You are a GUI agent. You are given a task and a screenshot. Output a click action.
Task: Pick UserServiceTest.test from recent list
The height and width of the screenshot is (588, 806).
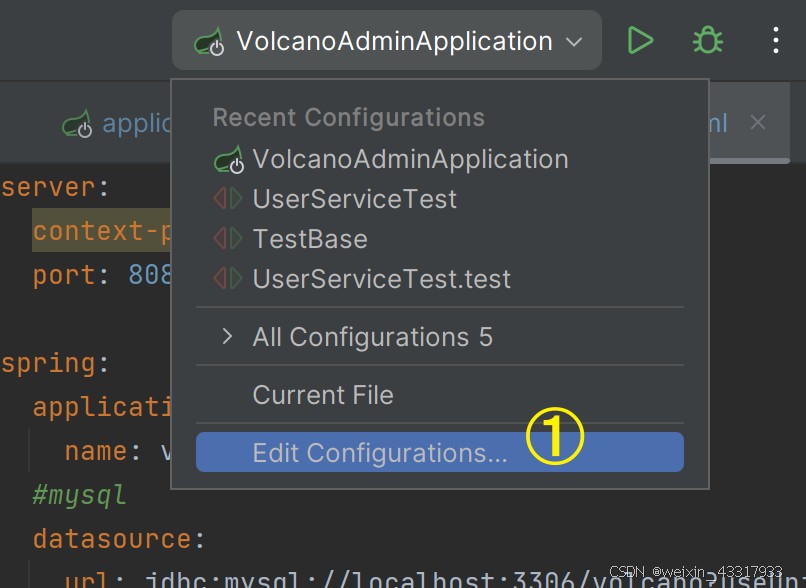click(382, 279)
